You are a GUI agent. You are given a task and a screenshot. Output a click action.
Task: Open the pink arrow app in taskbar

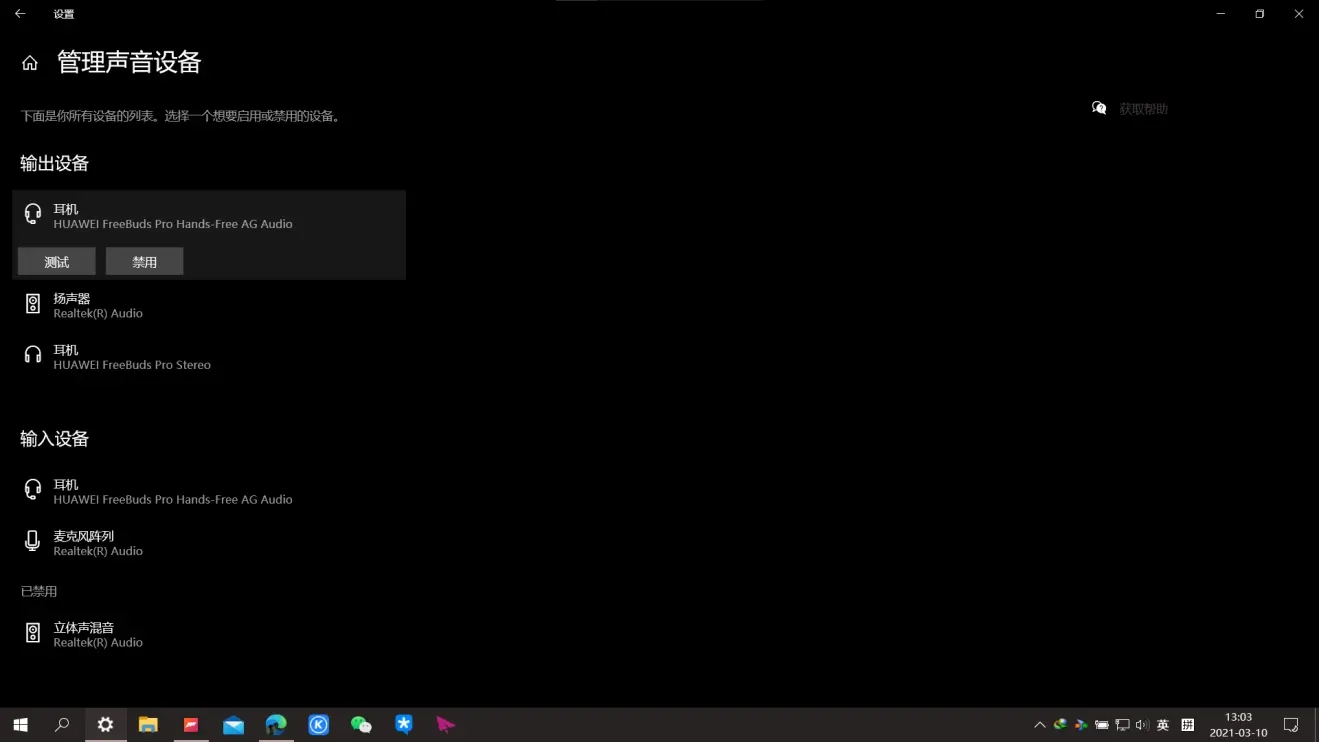(x=446, y=725)
